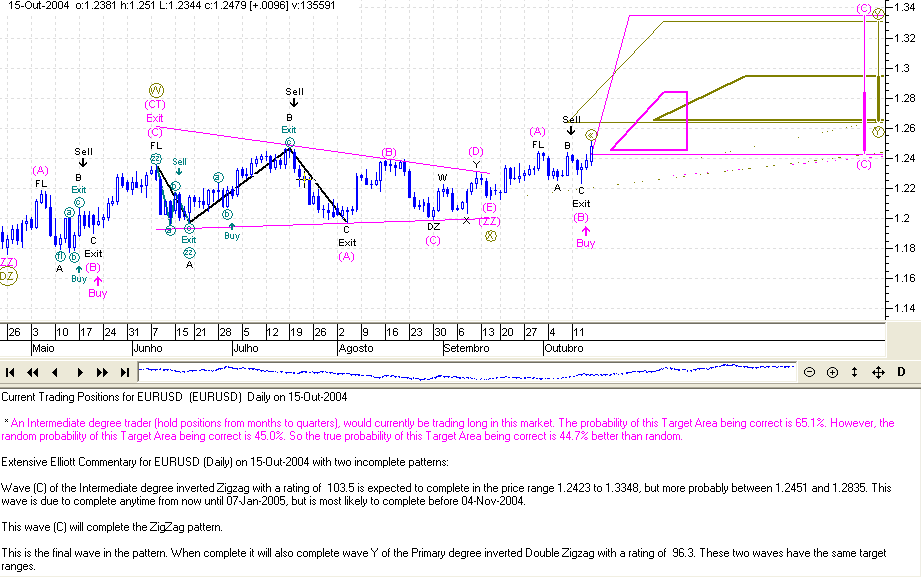
Task: Click the Maio month label on timeline
Action: pos(43,348)
